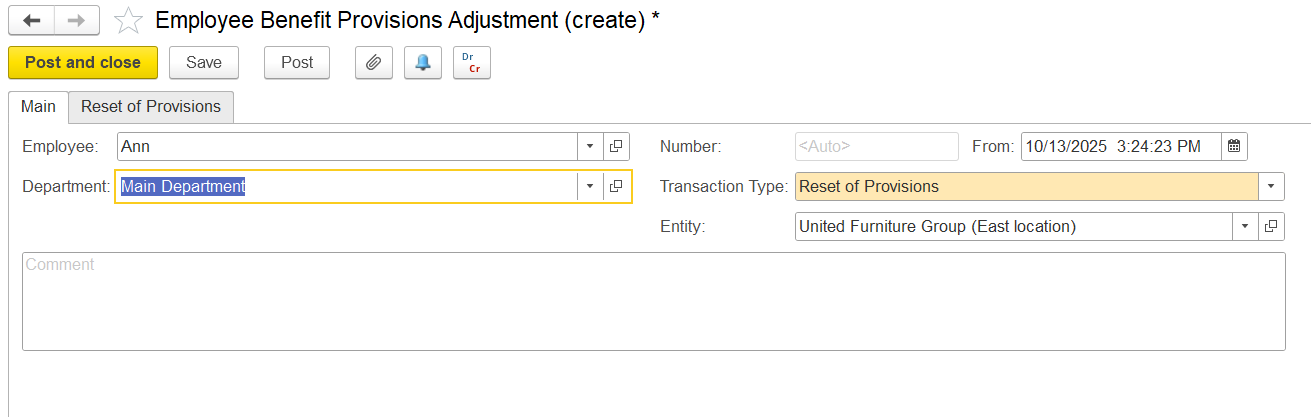1311x417 pixels.
Task: Expand the Employee dropdown list
Action: [x=590, y=146]
